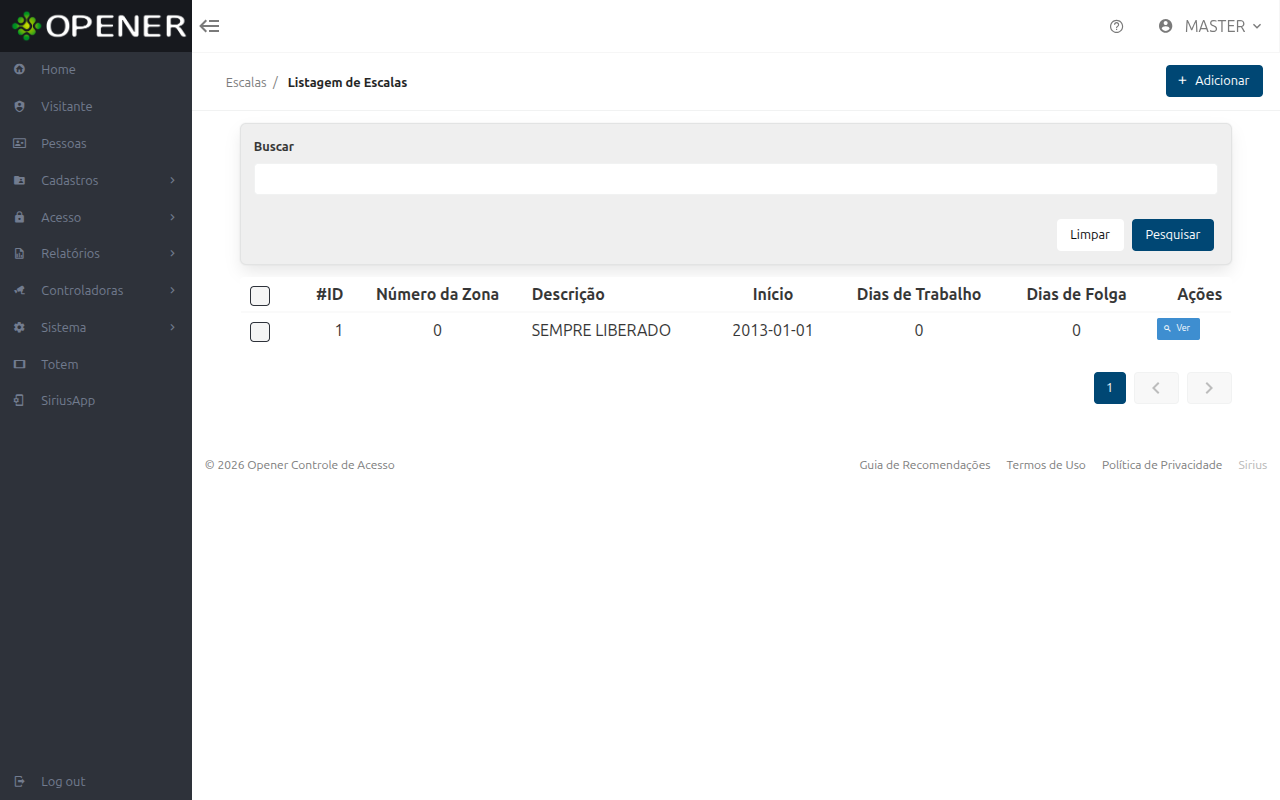Click the Sistema gear icon
Viewport: 1280px width, 800px height.
(19, 328)
